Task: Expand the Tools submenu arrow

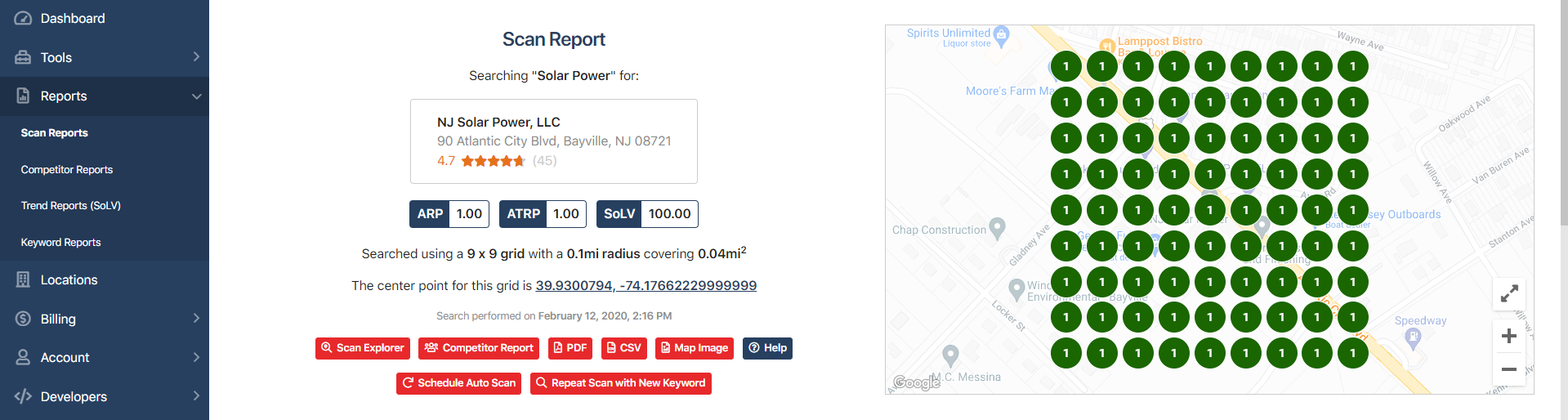Action: [196, 57]
